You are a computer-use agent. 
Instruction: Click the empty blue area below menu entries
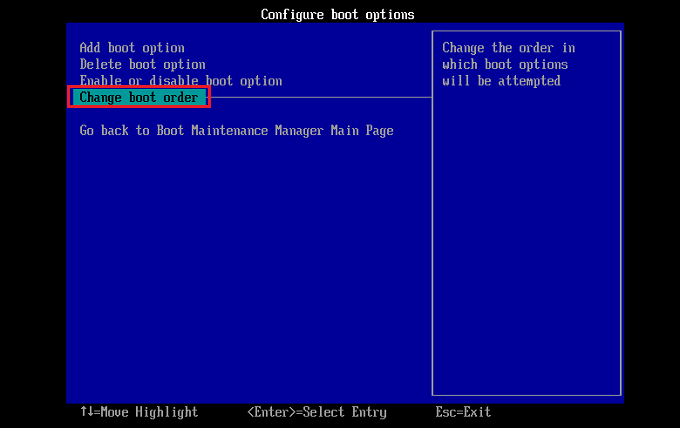(249, 269)
